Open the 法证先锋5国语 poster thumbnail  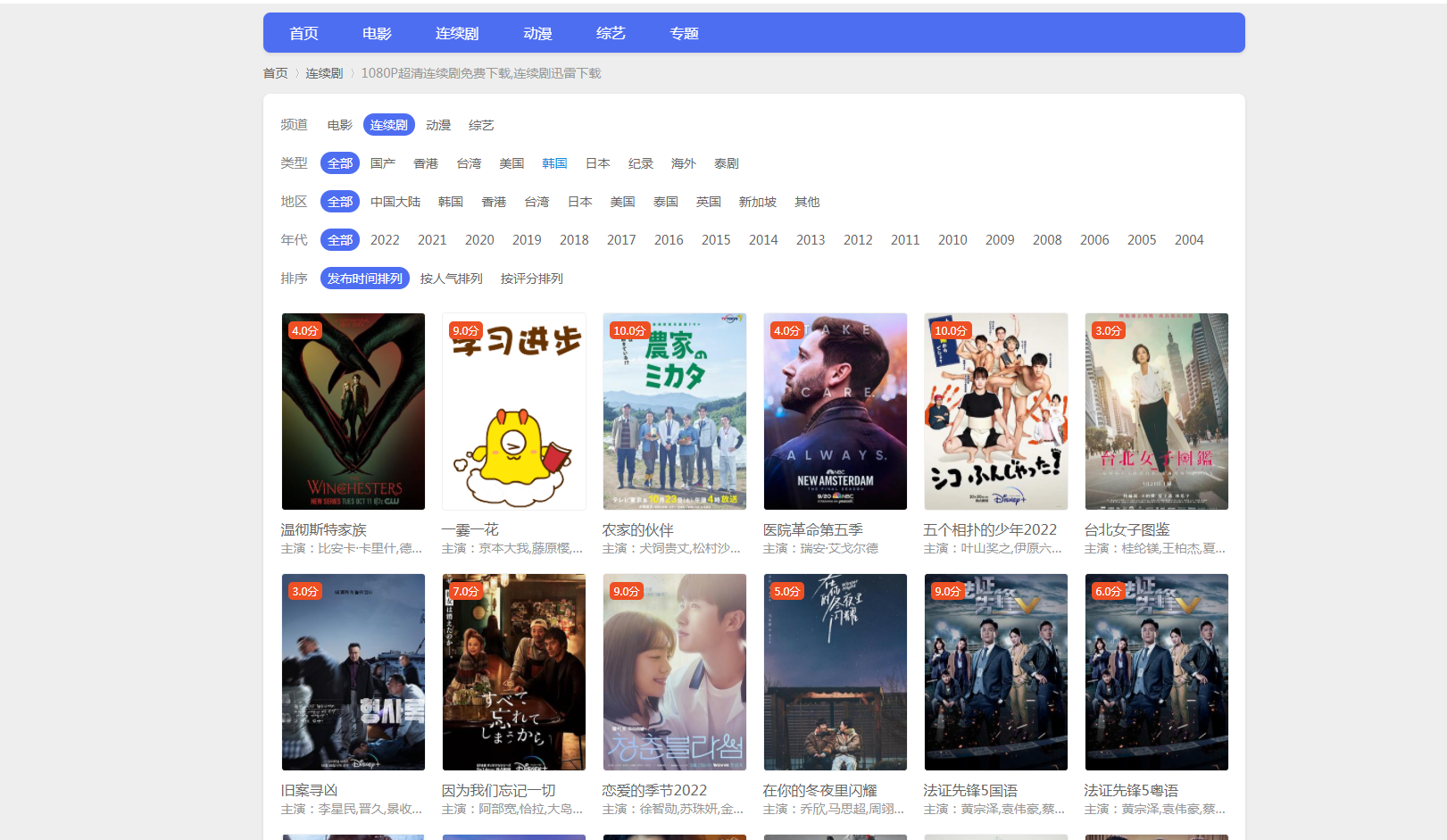[x=996, y=672]
